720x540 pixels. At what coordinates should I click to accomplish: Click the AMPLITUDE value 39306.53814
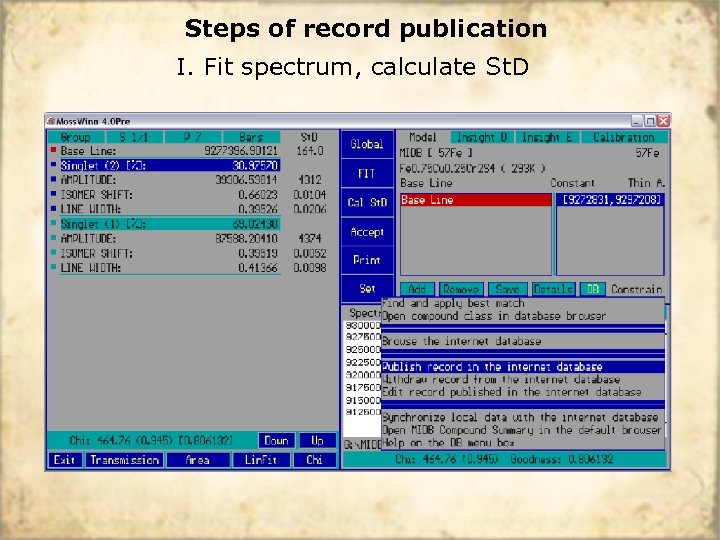click(247, 180)
